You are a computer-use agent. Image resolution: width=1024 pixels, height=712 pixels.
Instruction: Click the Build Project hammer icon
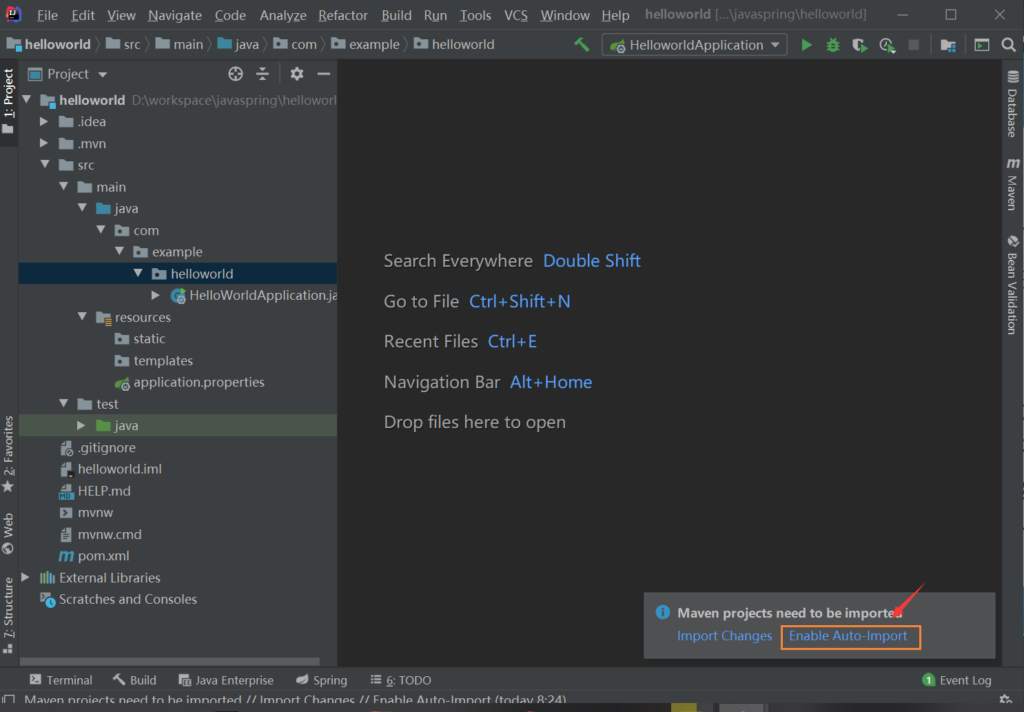pos(581,44)
